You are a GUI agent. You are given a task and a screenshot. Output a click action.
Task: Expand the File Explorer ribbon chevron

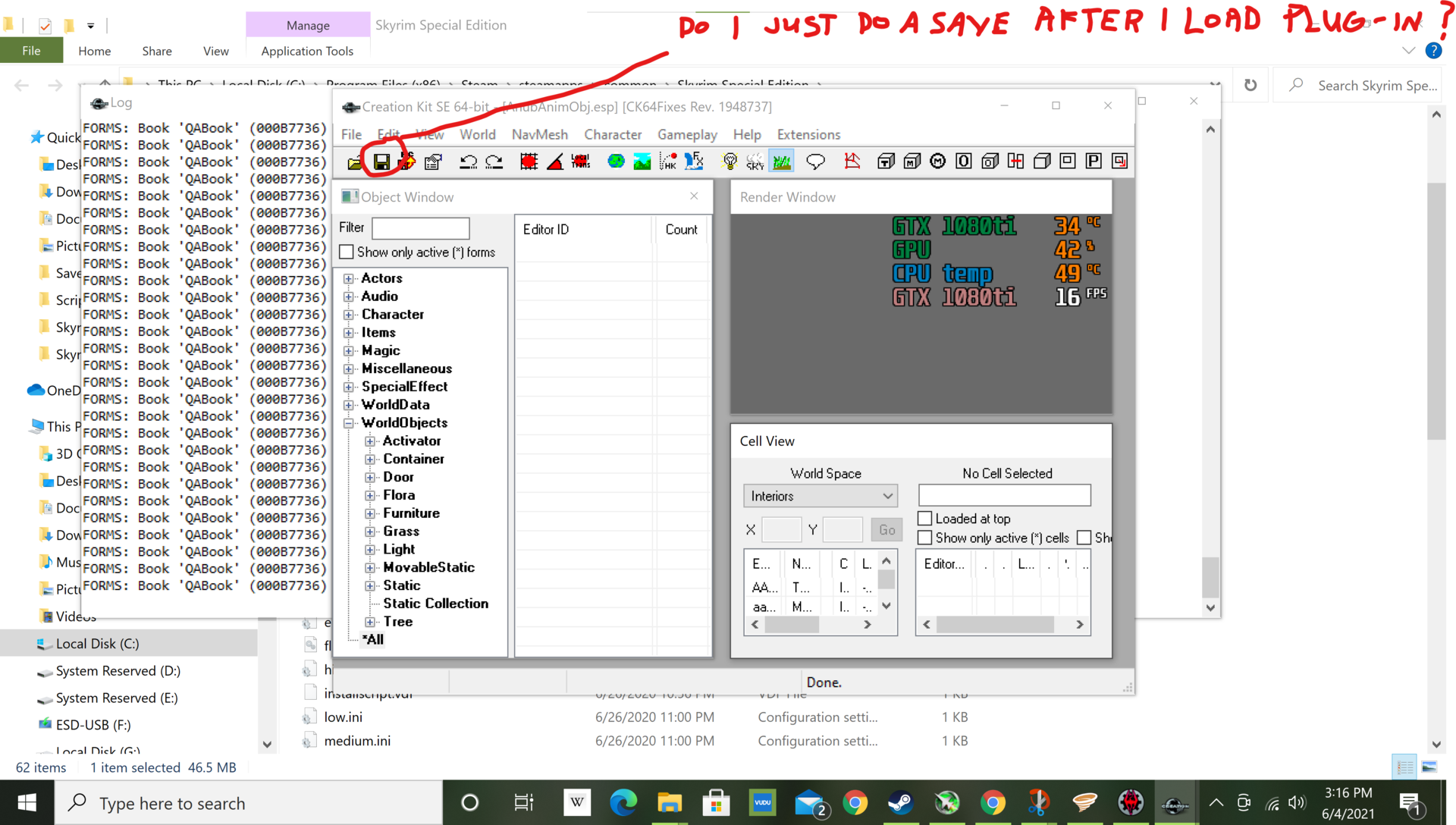point(1408,51)
